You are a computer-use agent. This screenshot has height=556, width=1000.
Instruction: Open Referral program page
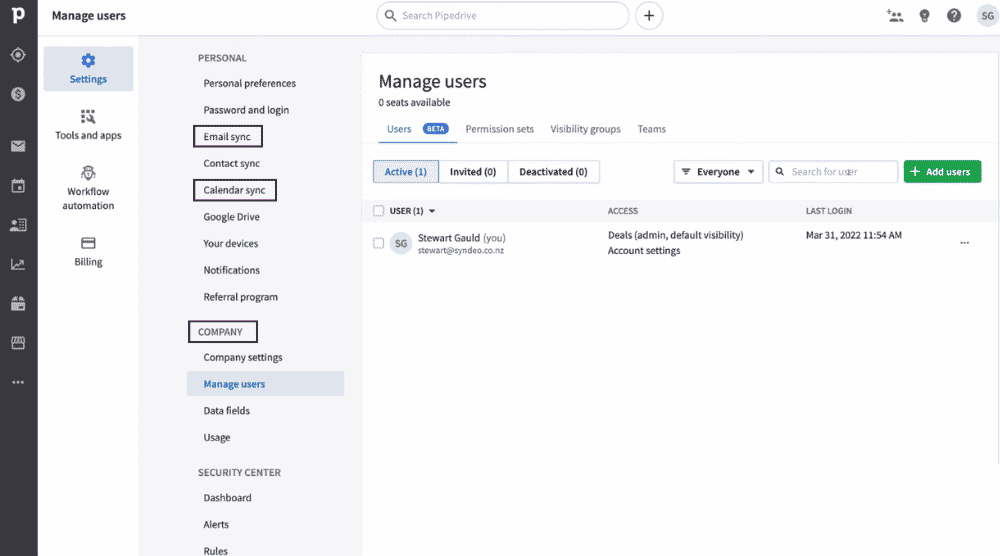[240, 297]
